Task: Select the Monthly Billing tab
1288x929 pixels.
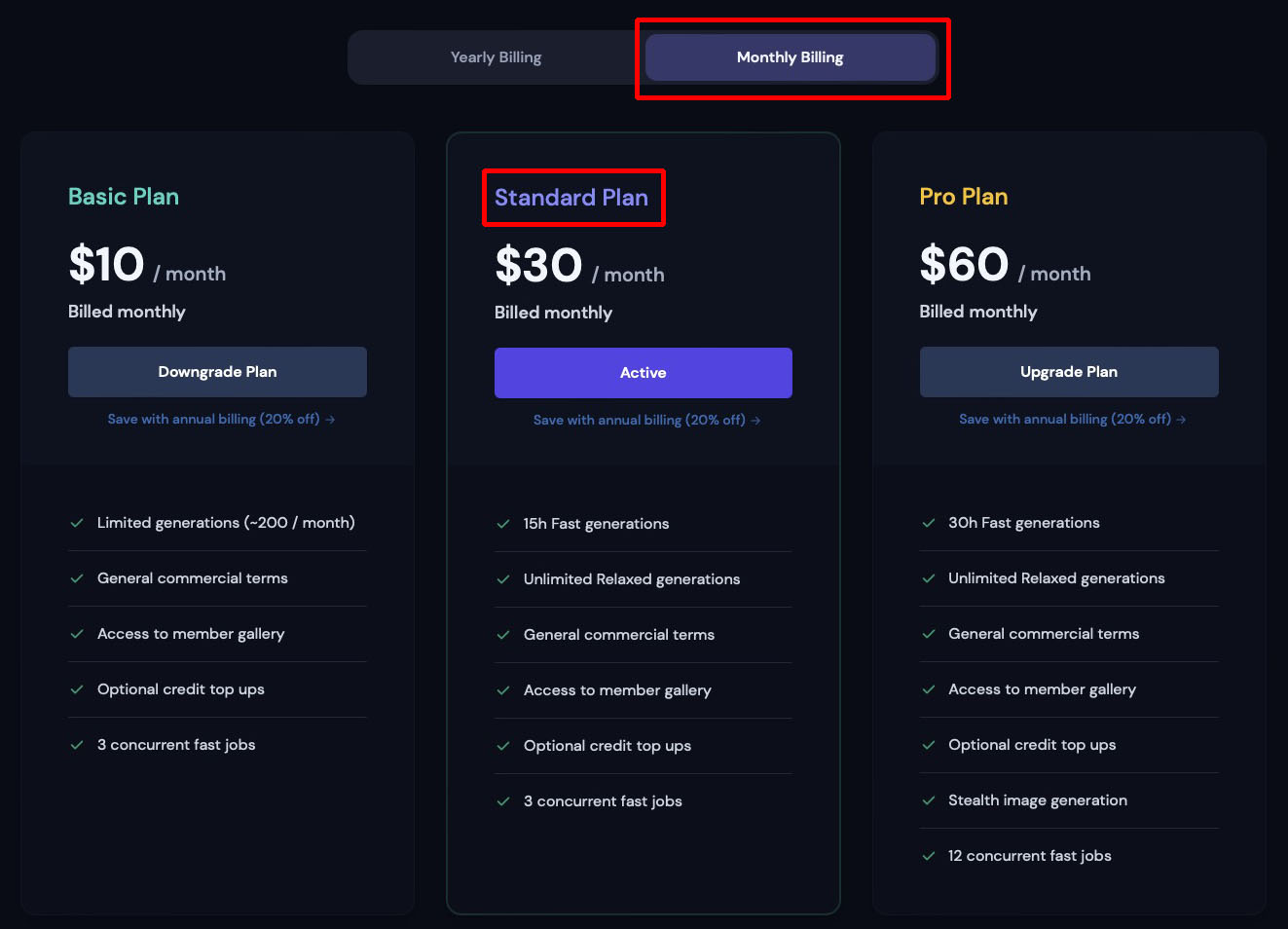Action: (790, 56)
